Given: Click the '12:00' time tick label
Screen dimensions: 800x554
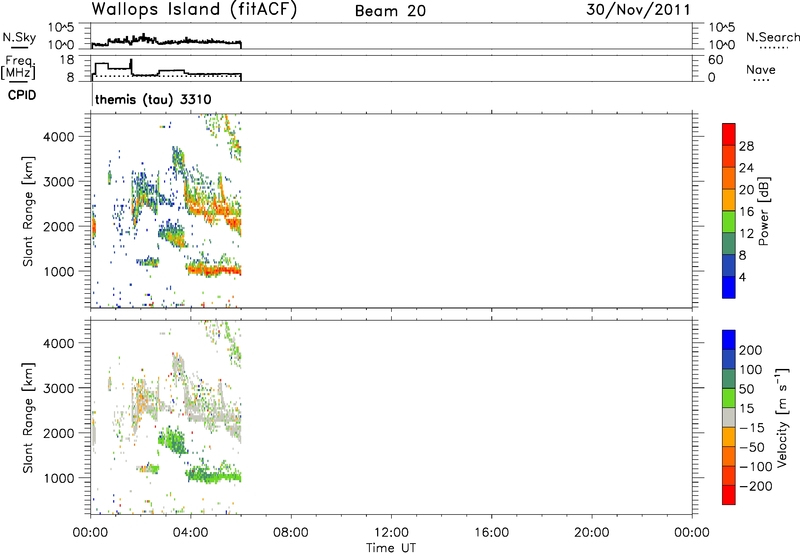Looking at the screenshot, I should coord(391,533).
